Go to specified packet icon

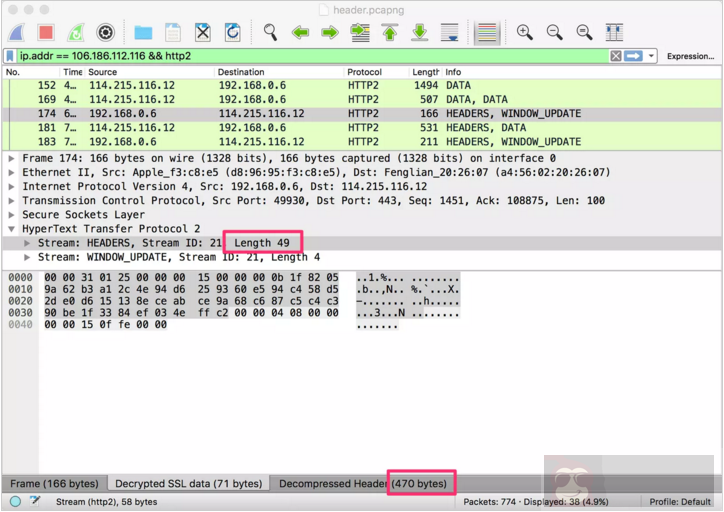tap(360, 33)
